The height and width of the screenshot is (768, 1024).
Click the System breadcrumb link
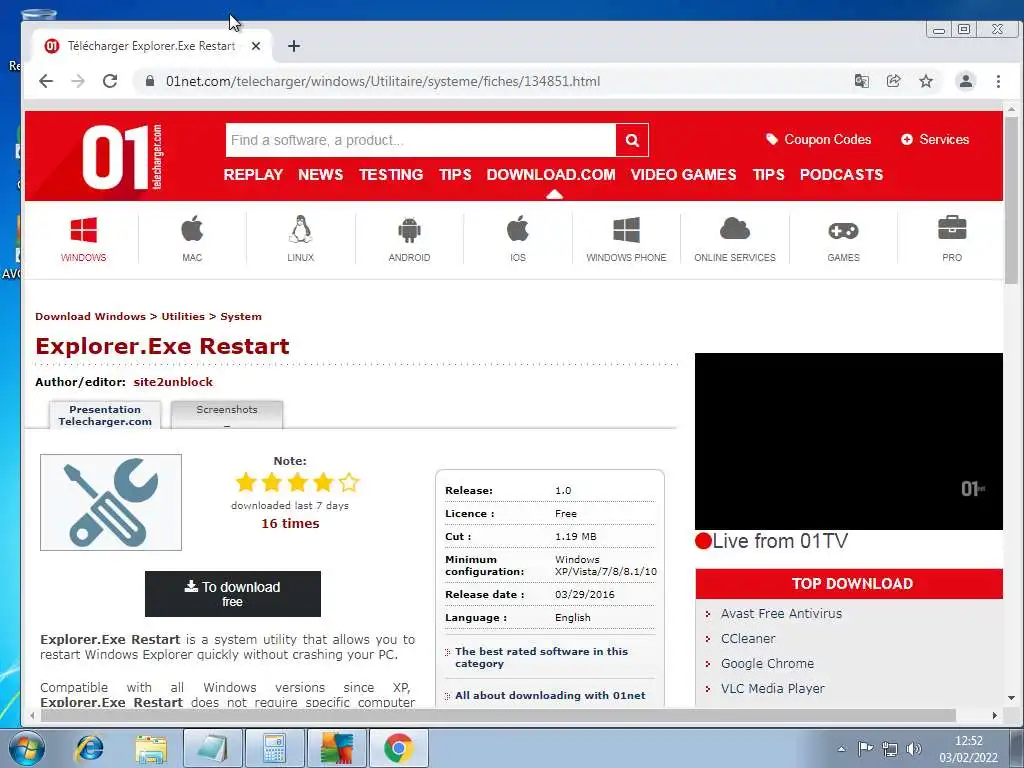(x=241, y=316)
